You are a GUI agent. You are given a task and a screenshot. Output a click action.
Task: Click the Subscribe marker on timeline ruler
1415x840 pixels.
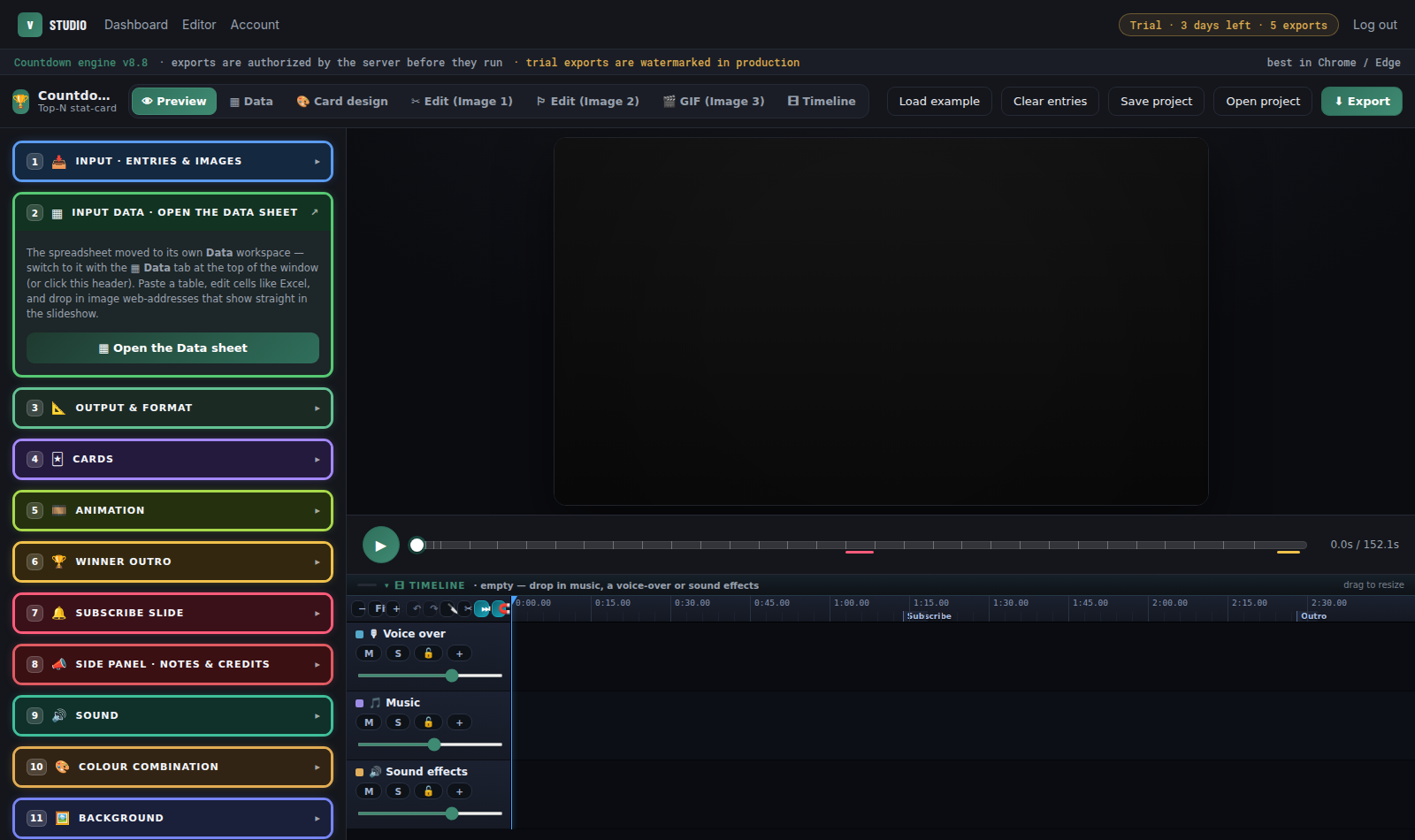coord(929,616)
